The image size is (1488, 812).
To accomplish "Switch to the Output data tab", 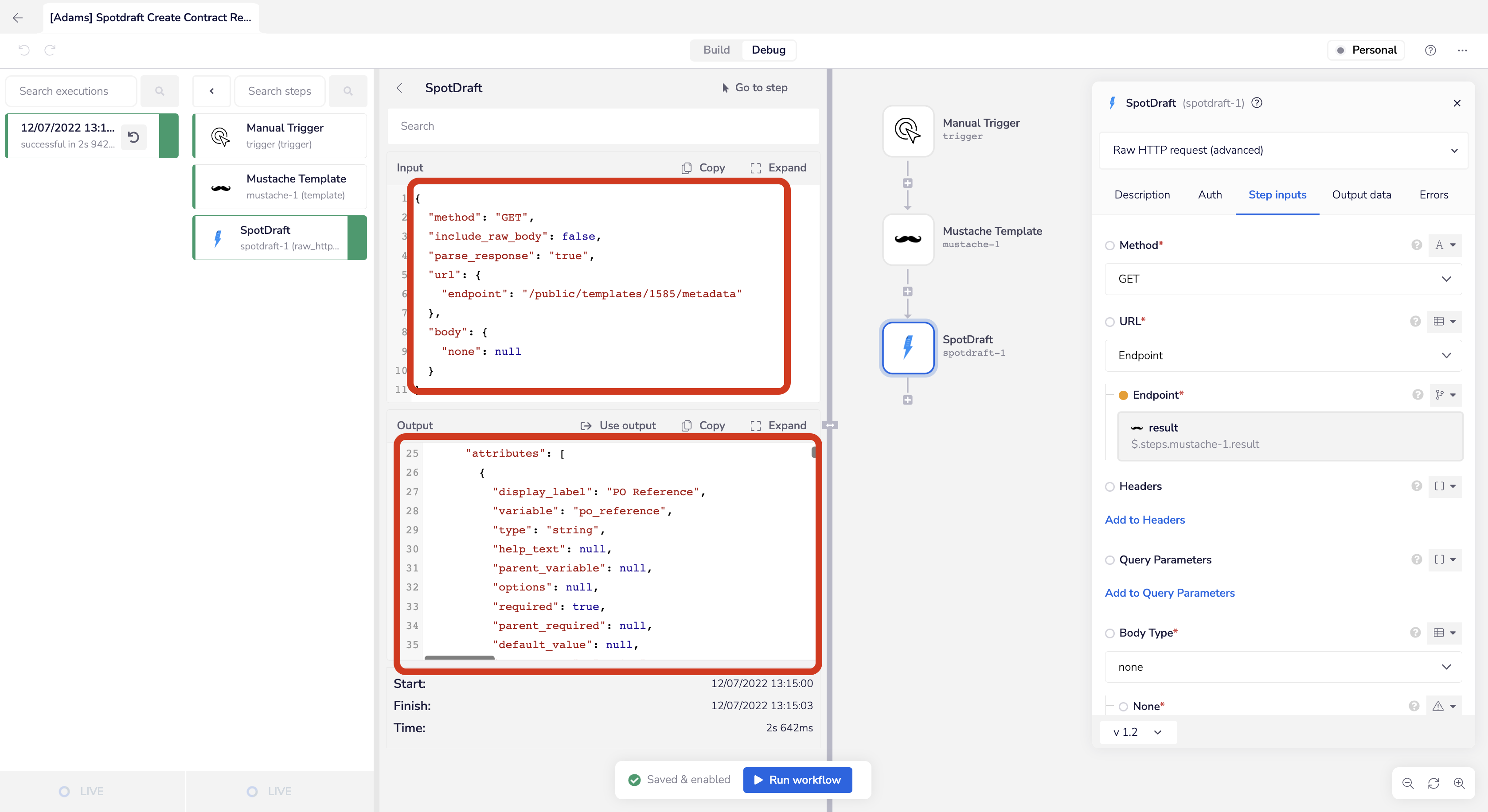I will pyautogui.click(x=1362, y=194).
